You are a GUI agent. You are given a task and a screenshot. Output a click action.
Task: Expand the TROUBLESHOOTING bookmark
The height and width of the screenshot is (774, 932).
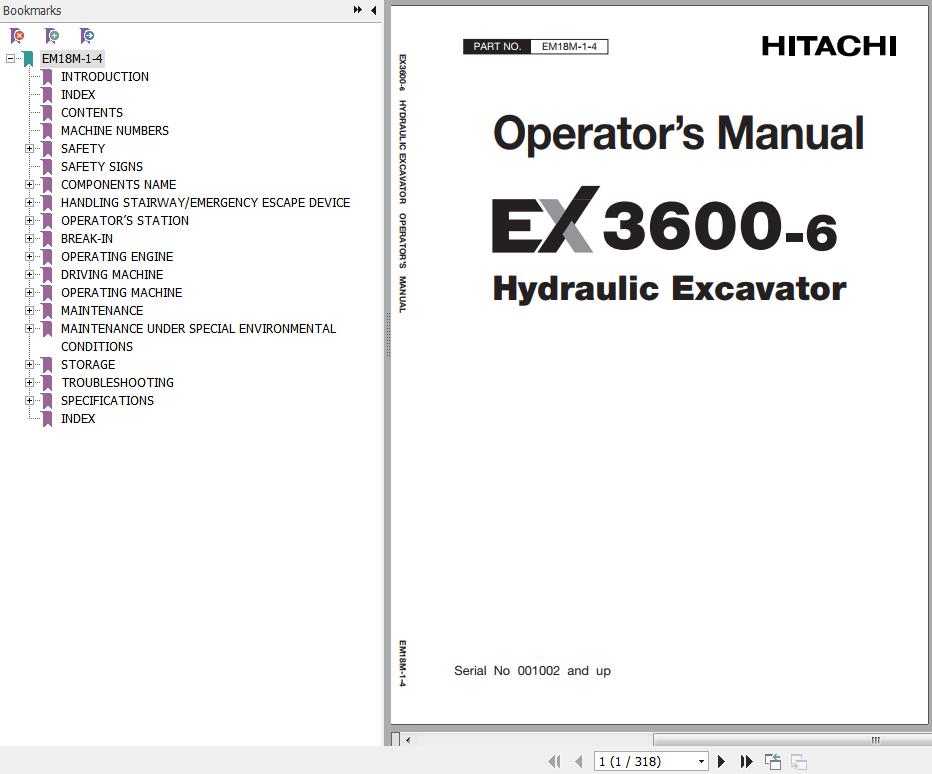30,383
